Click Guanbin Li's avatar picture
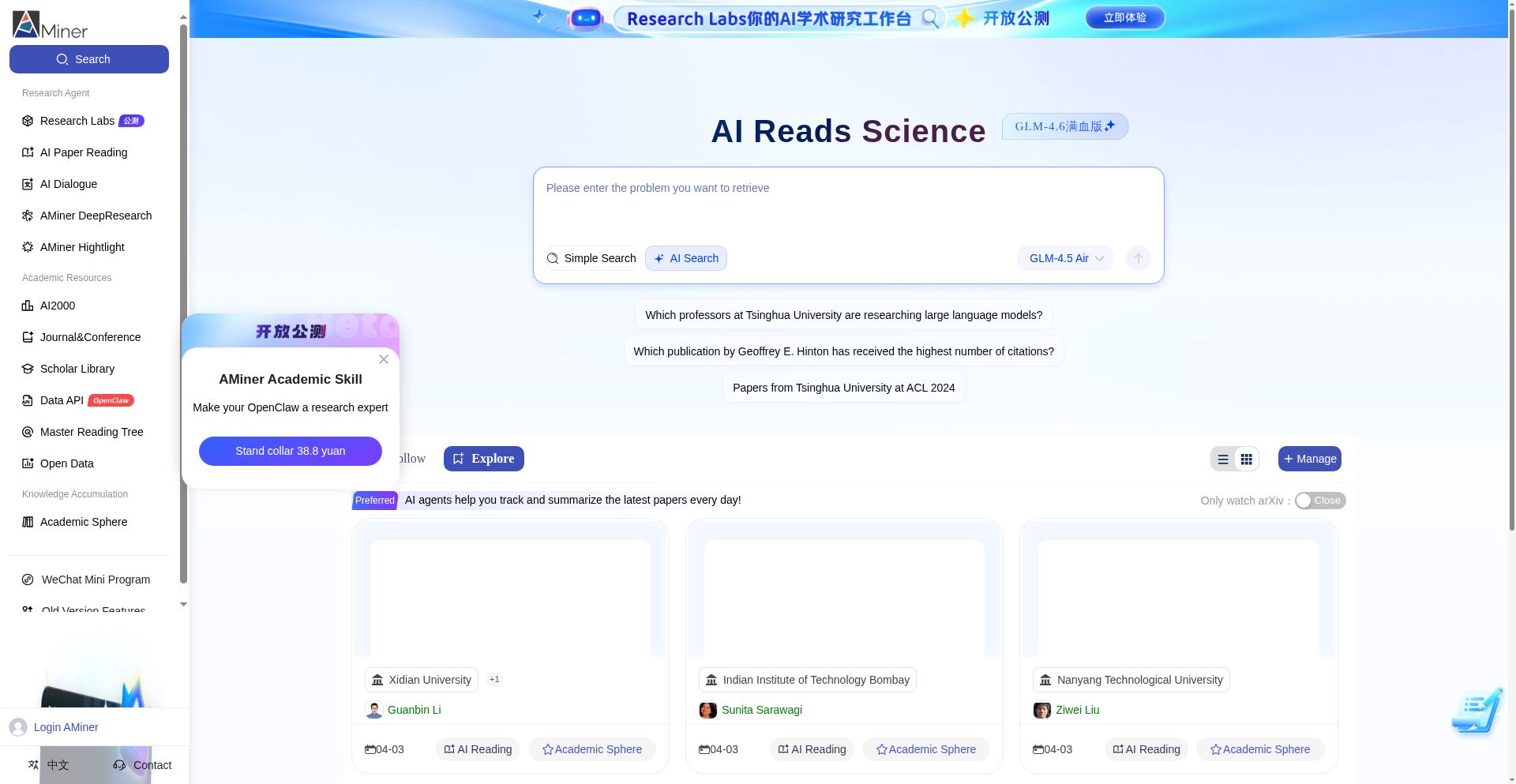Screen dimensions: 1516x784 pos(374,710)
